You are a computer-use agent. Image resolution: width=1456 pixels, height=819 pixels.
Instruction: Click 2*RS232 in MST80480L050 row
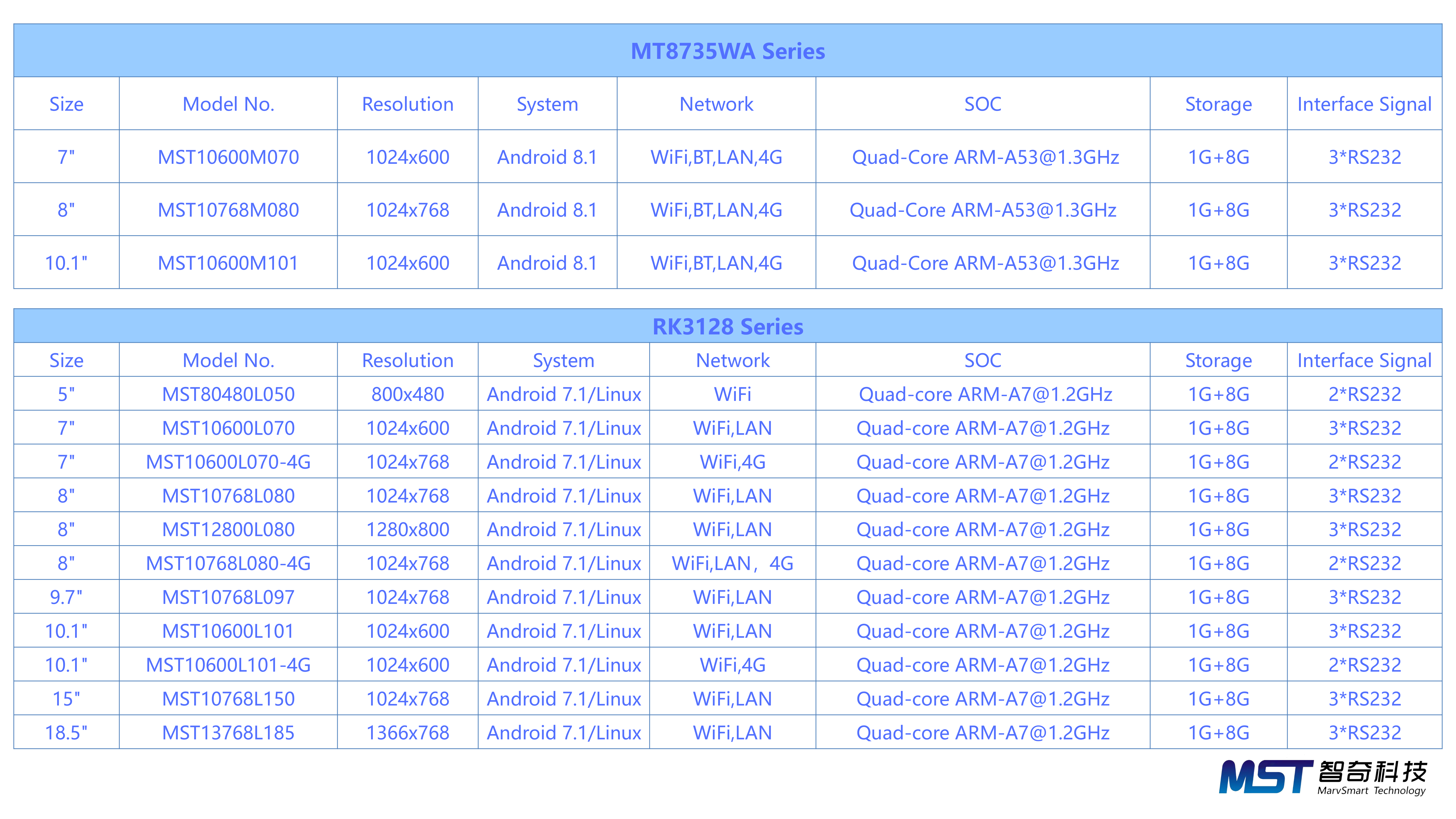pyautogui.click(x=1364, y=394)
